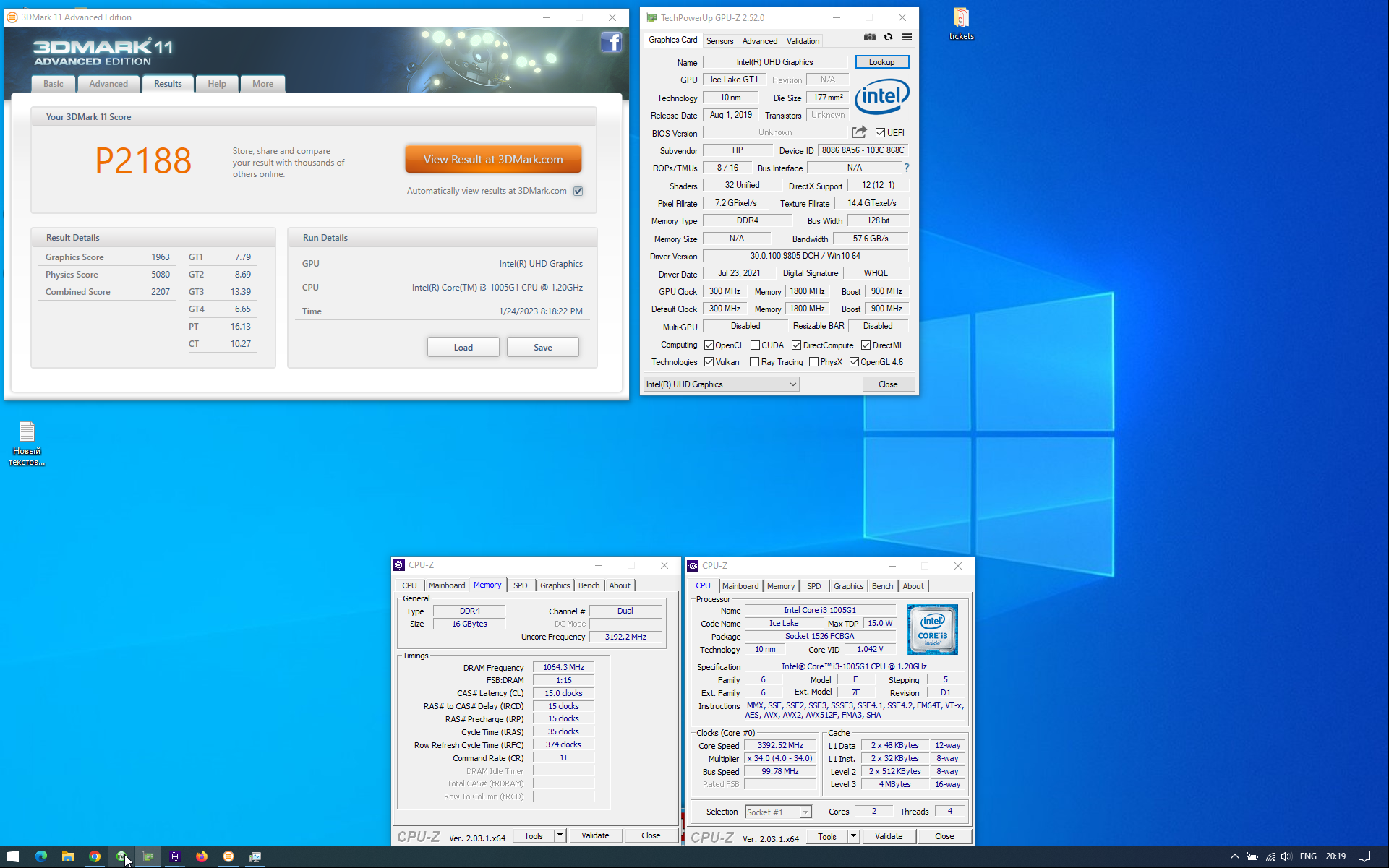Open the notification center icon

tap(1364, 856)
